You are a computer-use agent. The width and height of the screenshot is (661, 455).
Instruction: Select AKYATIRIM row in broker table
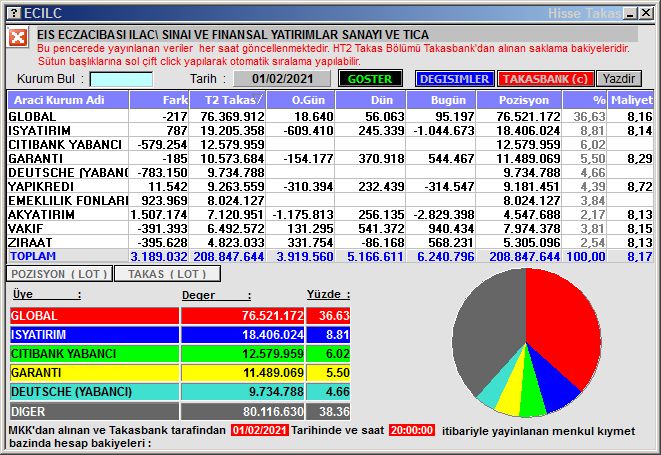pyautogui.click(x=330, y=214)
